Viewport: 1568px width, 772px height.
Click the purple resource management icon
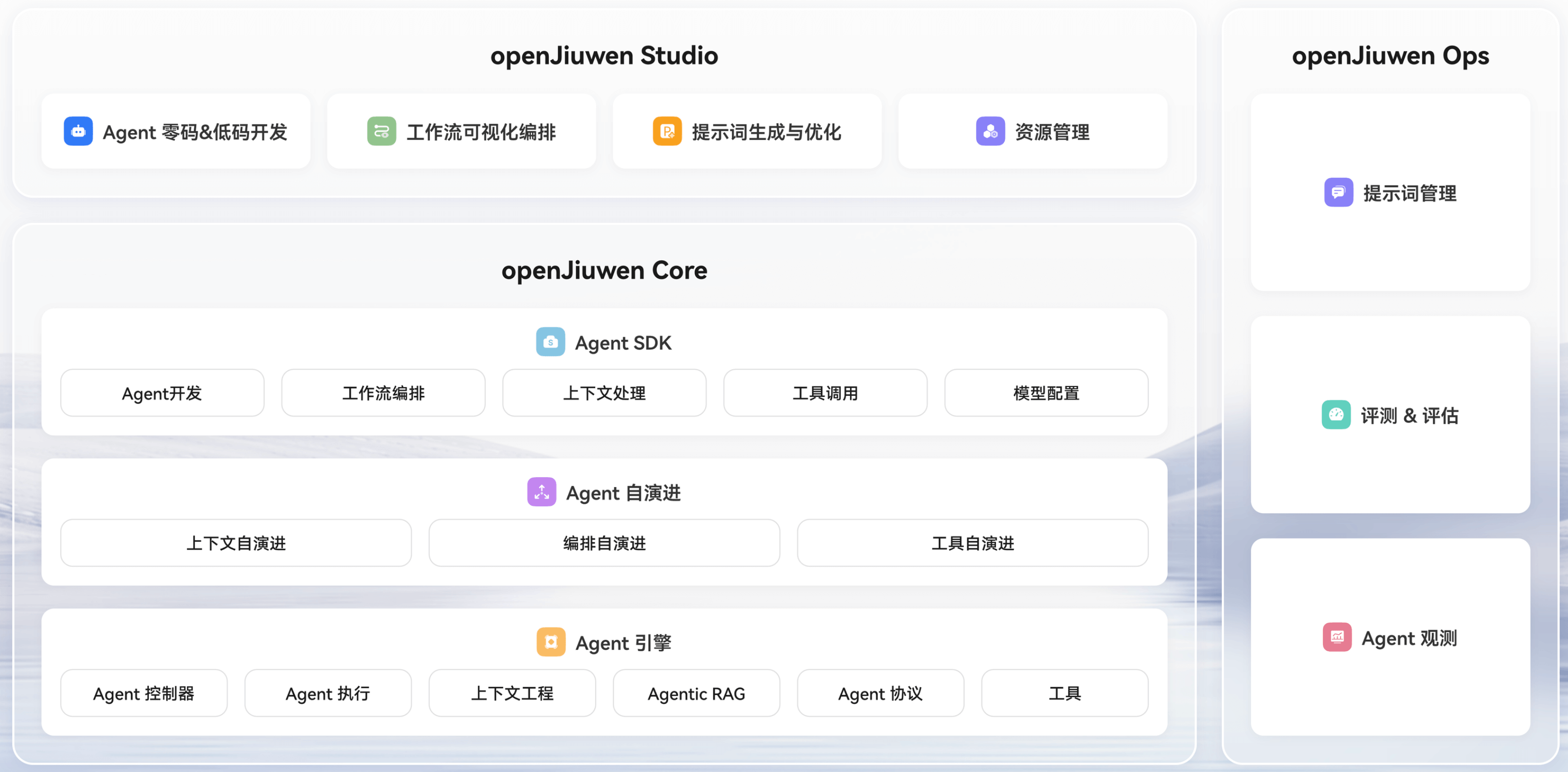990,132
